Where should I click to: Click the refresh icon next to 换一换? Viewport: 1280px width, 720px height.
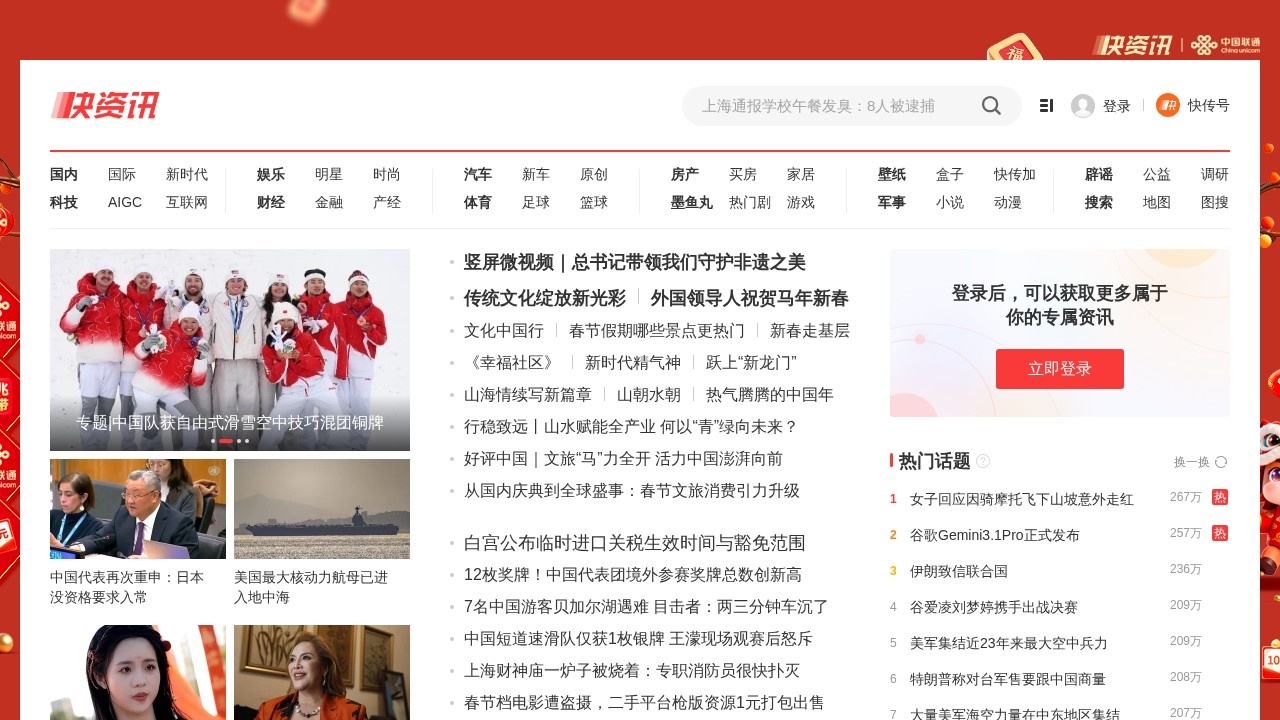pos(1222,462)
